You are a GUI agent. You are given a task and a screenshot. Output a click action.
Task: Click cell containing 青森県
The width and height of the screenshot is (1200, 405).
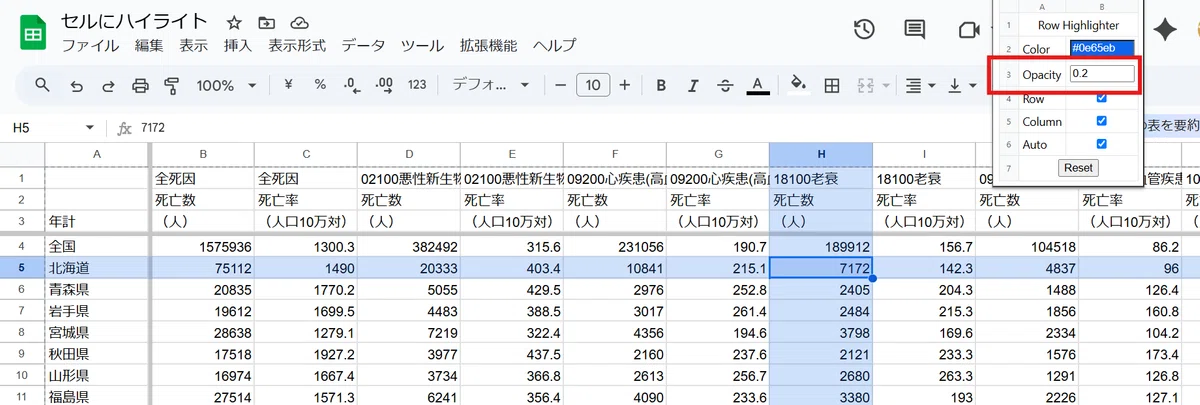click(97, 288)
